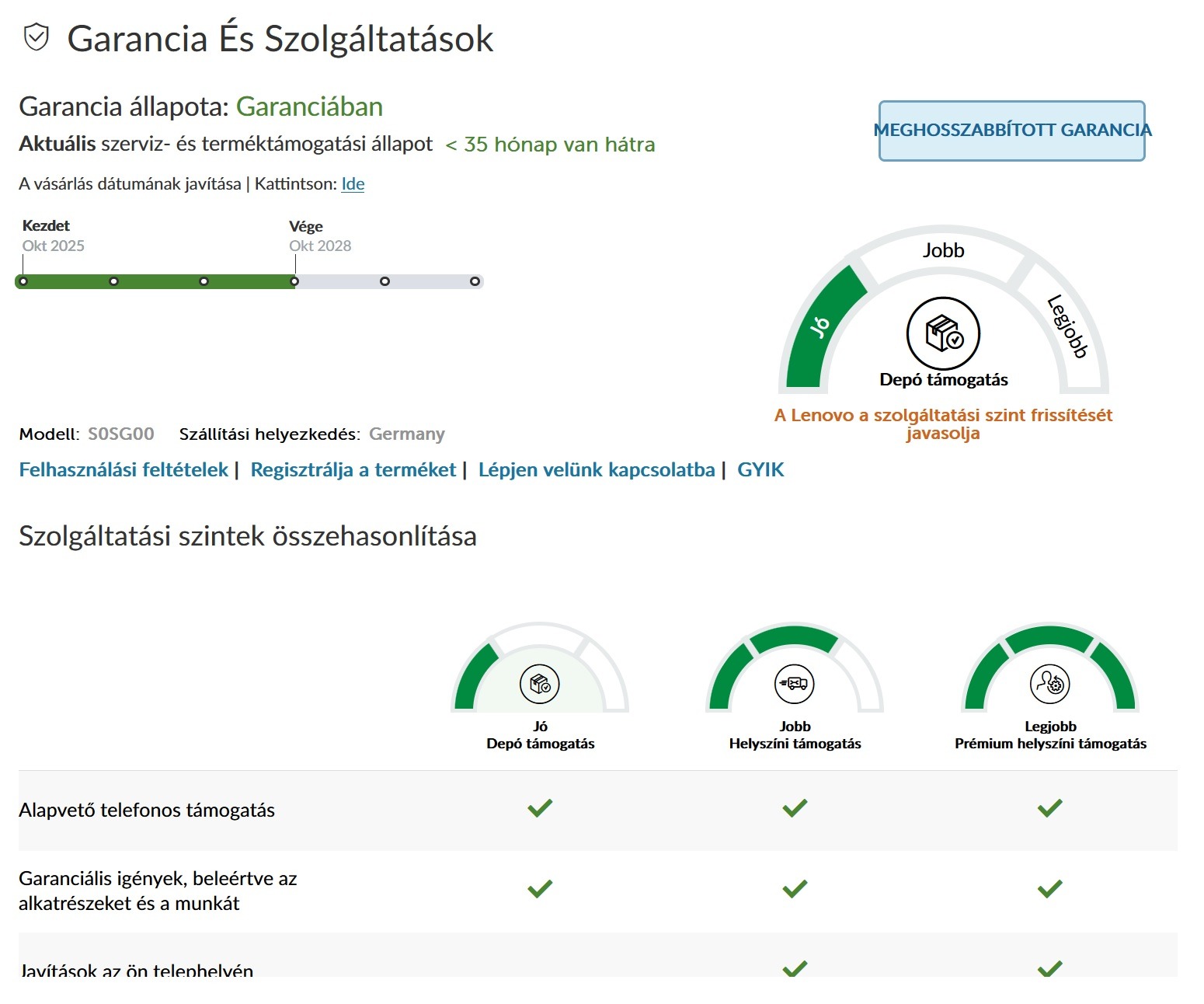Select the Legjobb premium support technician icon
1204x1004 pixels.
(x=1049, y=684)
